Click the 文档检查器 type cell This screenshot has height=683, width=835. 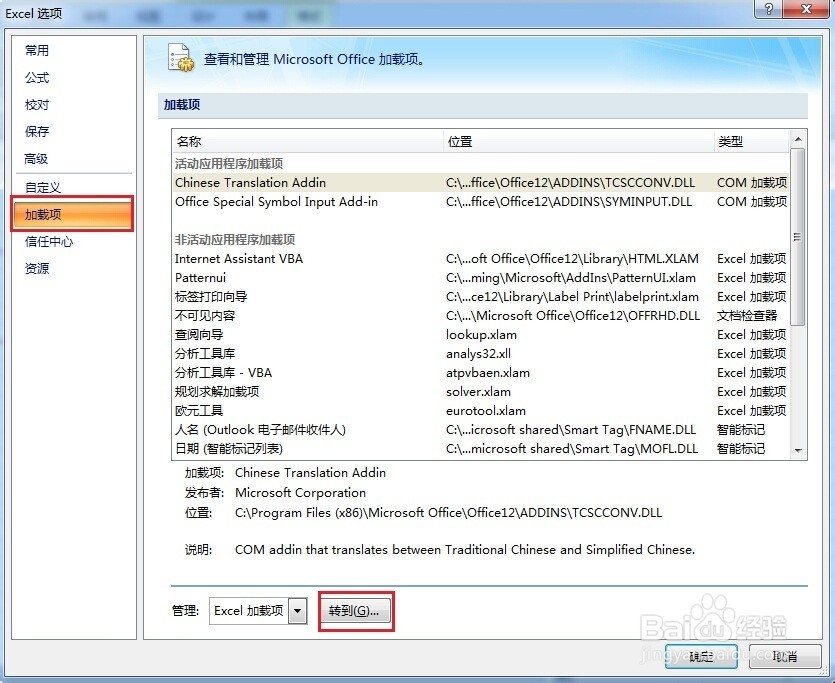click(747, 316)
